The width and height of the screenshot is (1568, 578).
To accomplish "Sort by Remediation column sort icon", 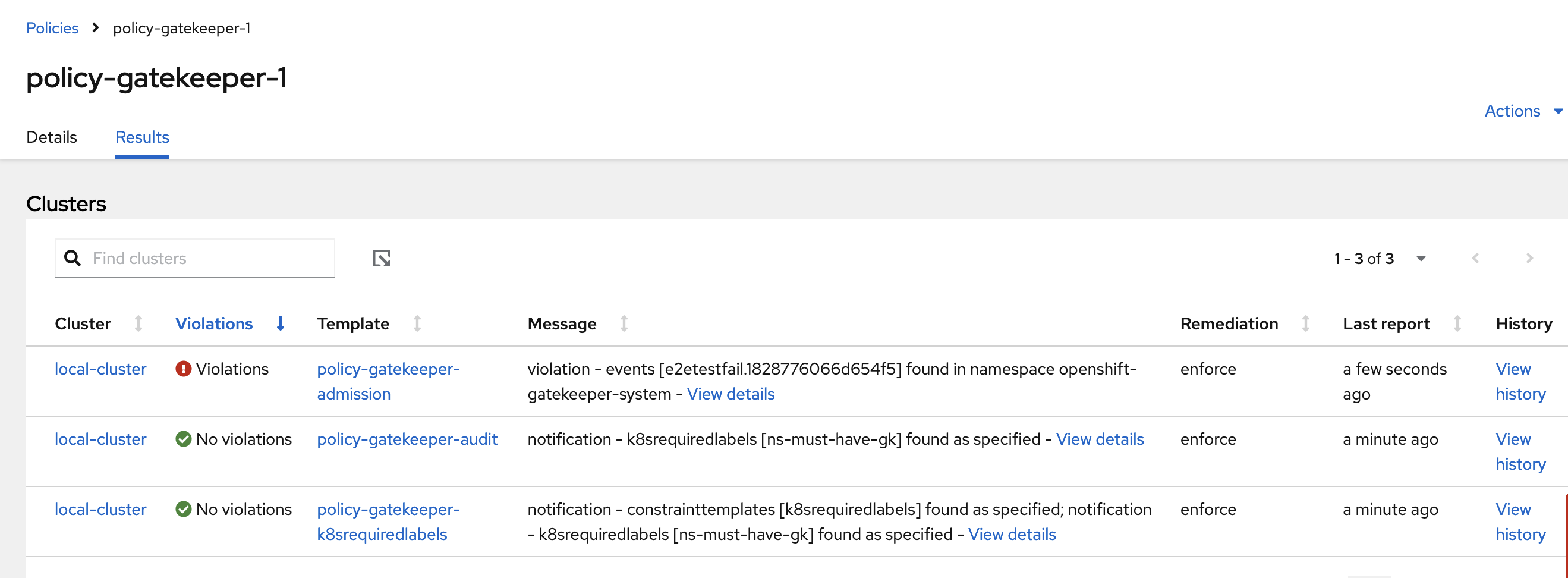I will pos(1306,323).
